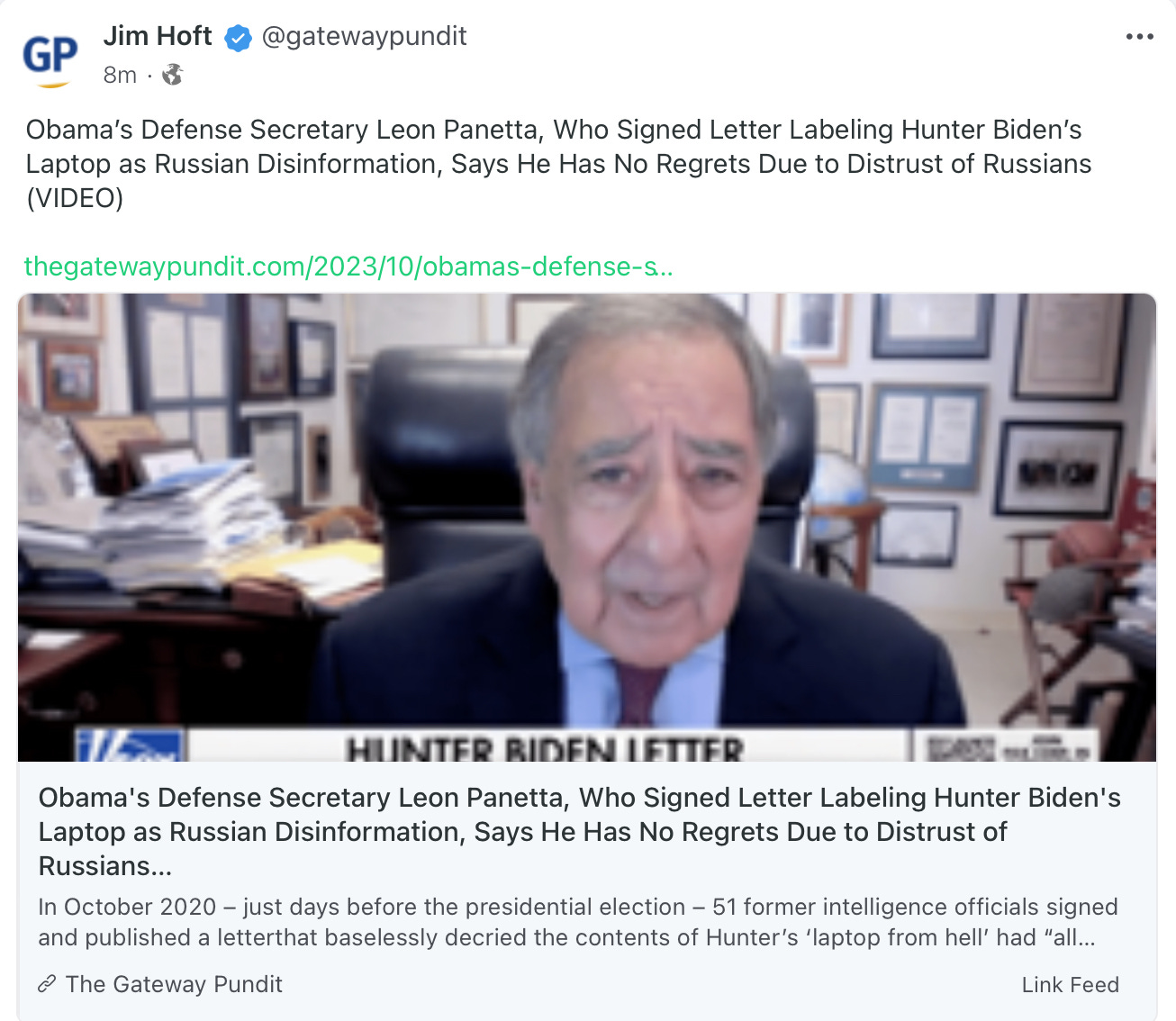
Task: Click the HUNTER BIDEN LETTER chyron banner
Action: 546,746
